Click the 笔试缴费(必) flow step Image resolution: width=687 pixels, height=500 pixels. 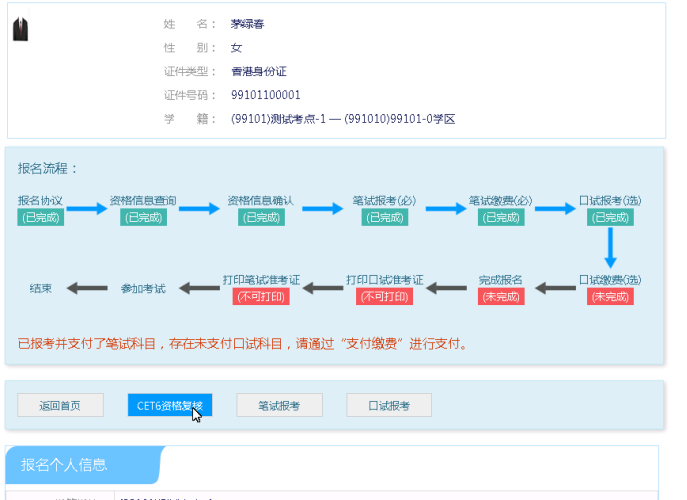(500, 200)
